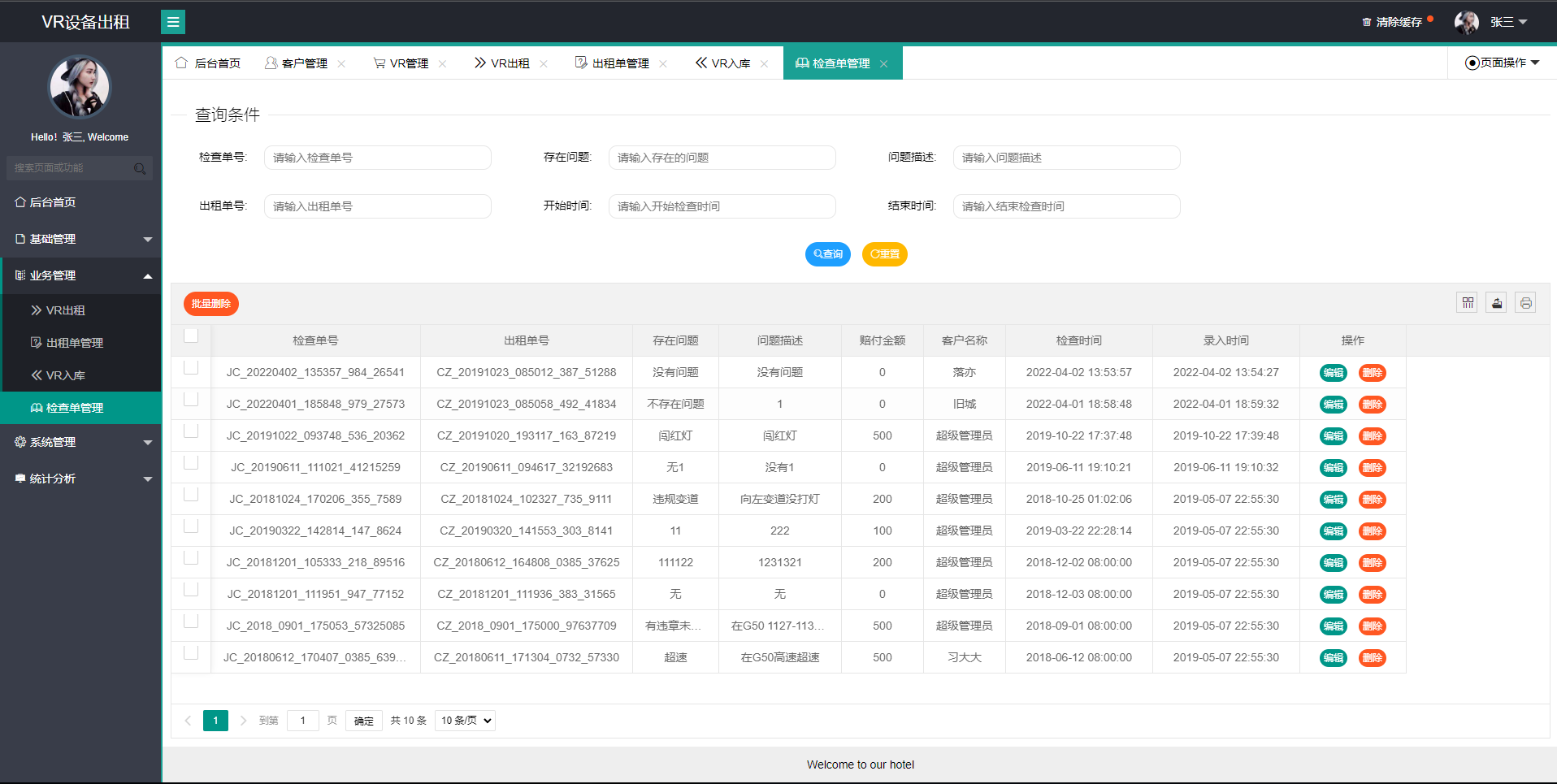1557x784 pixels.
Task: Check the row JC_20190611_111021_41215259 checkbox
Action: [191, 462]
